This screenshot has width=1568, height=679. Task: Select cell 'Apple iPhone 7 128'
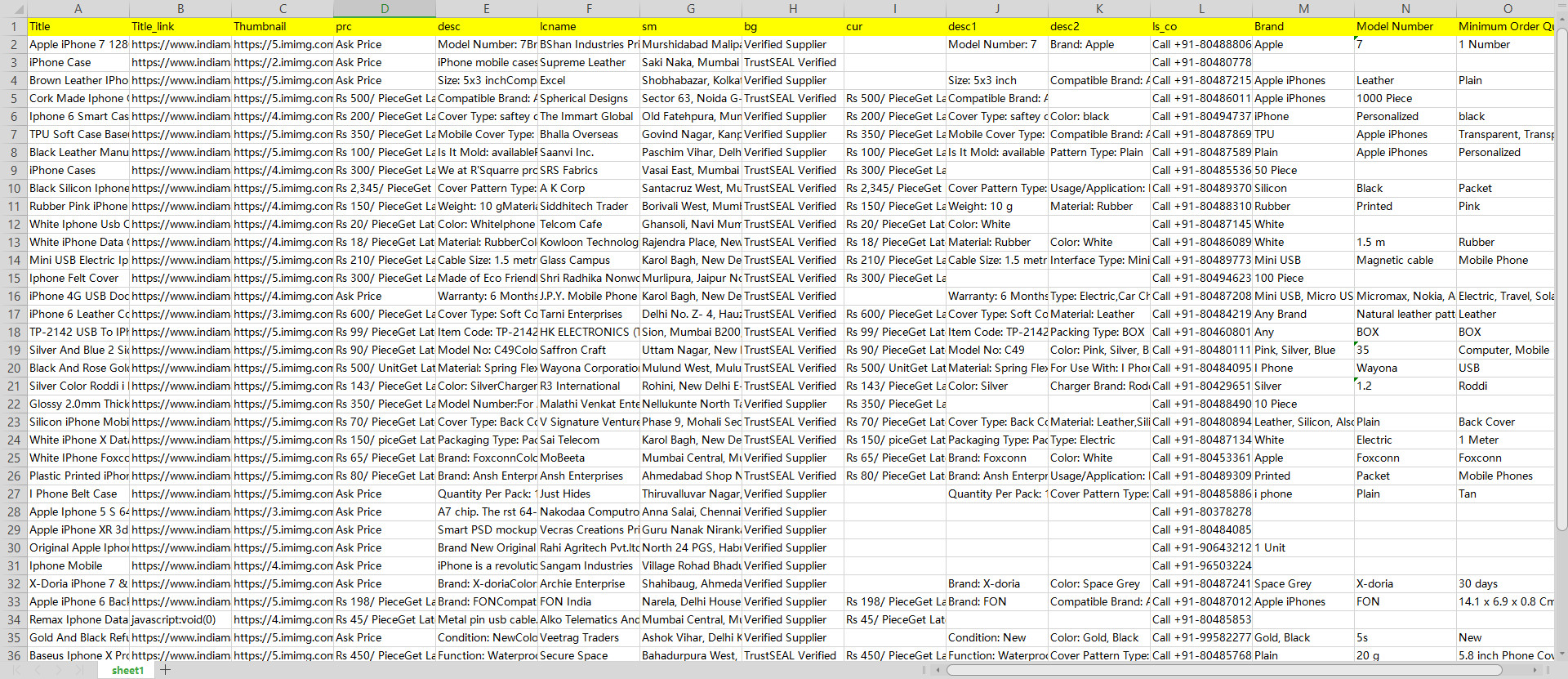click(x=78, y=45)
